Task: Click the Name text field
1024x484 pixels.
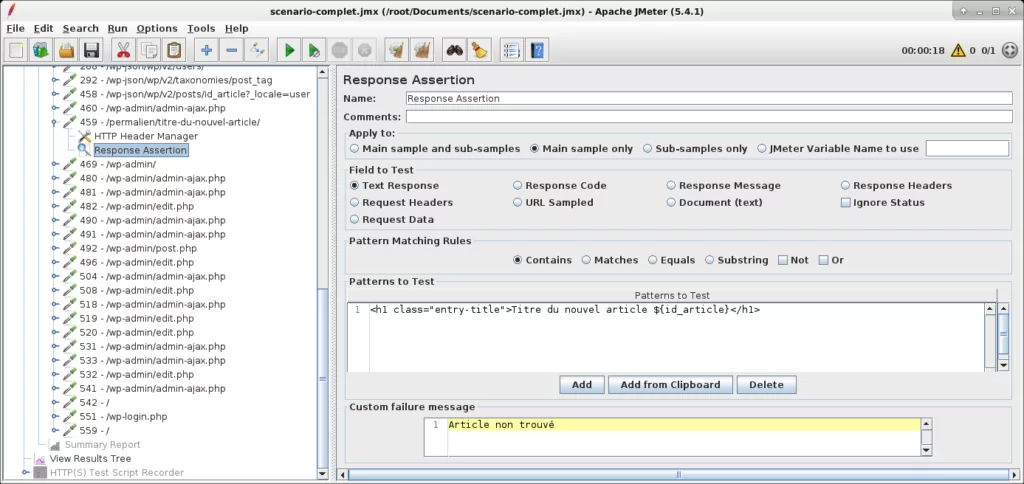Action: click(709, 99)
